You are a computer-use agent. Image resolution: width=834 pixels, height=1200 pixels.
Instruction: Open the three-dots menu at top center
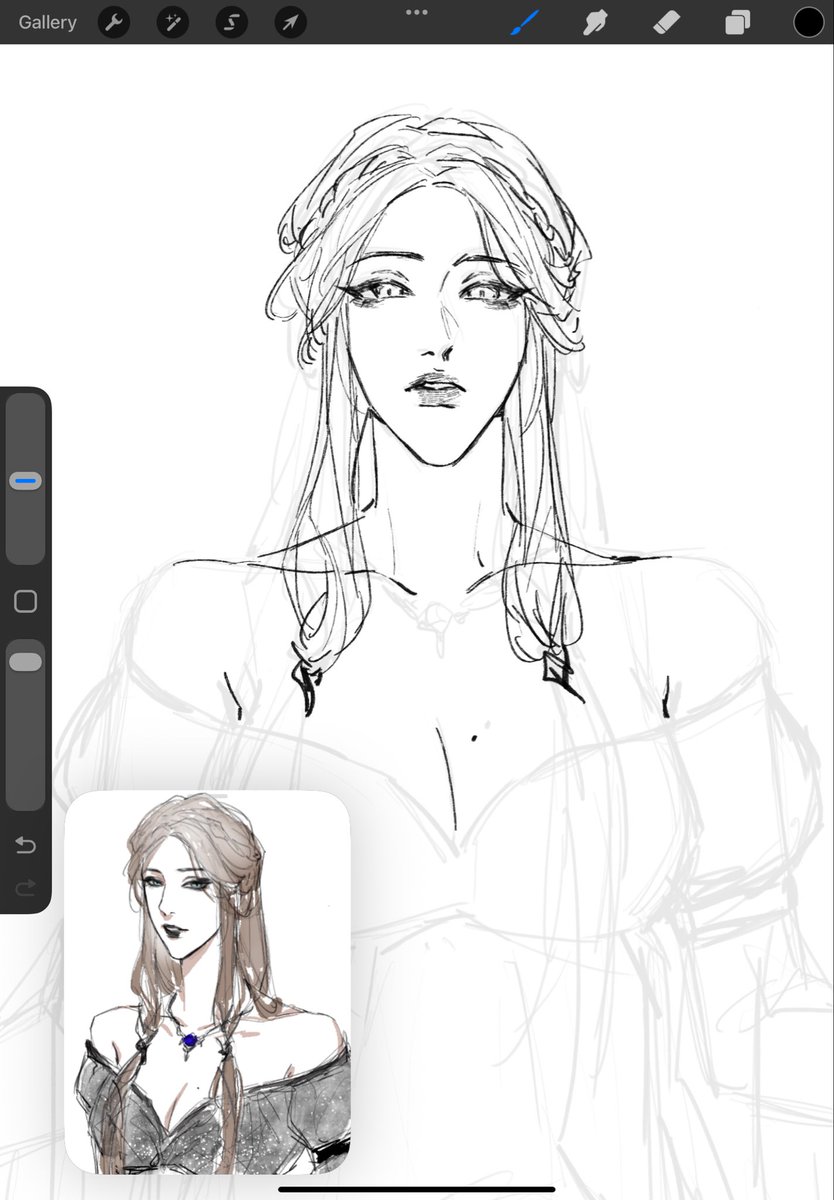[x=417, y=12]
